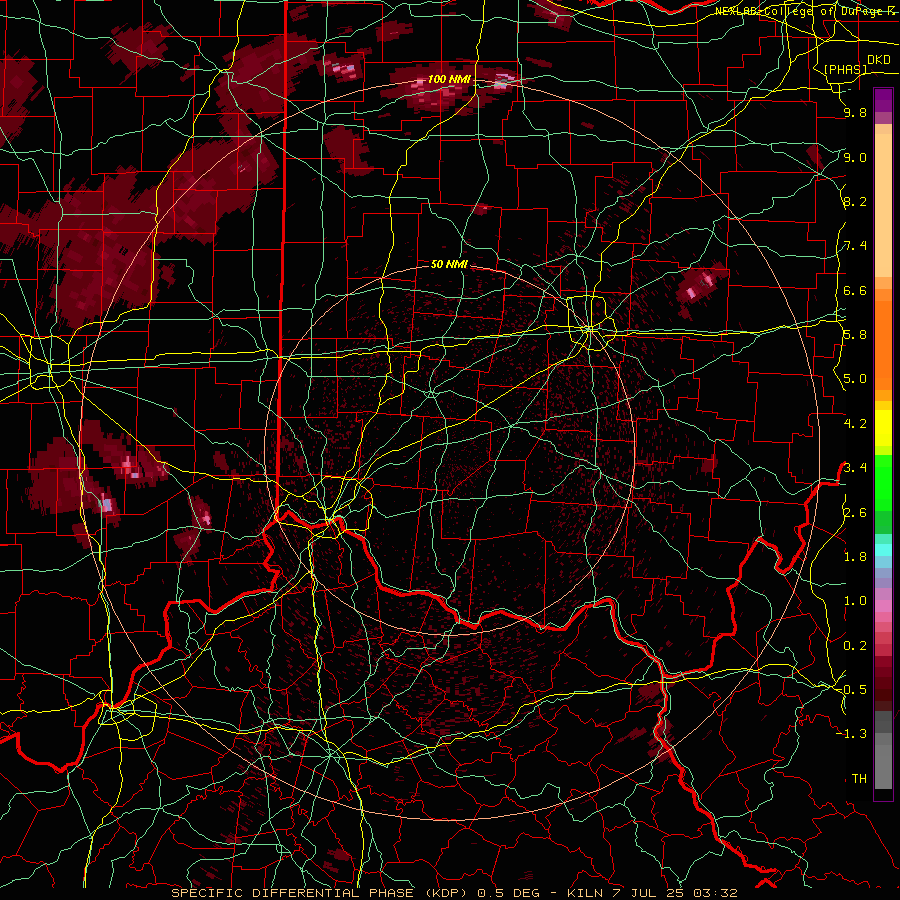Click the 5.0 scale value
900x900 pixels.
pos(855,379)
